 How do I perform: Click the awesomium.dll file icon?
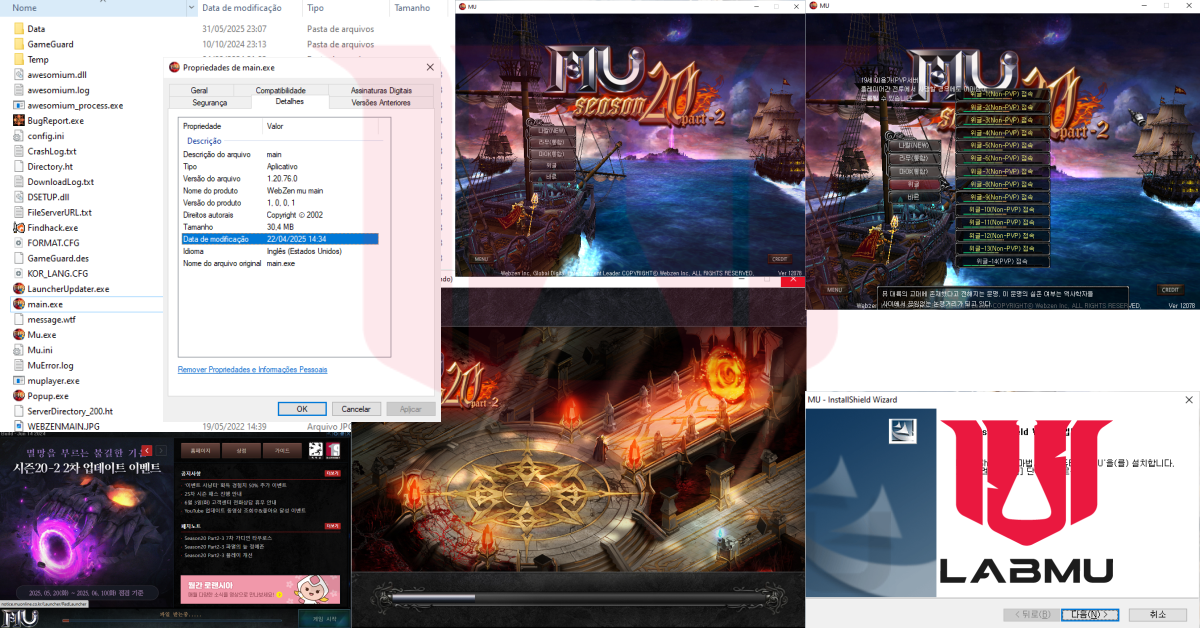[x=19, y=75]
